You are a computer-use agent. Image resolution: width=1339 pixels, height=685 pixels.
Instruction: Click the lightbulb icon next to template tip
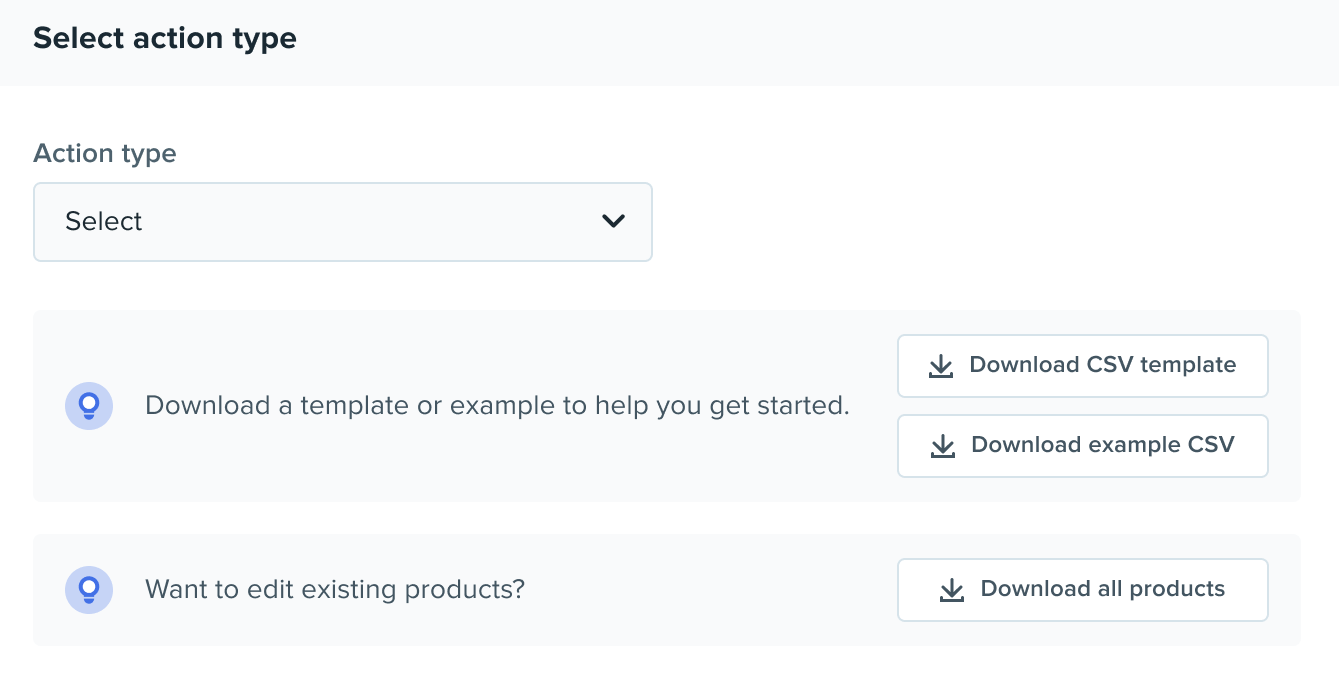[89, 406]
